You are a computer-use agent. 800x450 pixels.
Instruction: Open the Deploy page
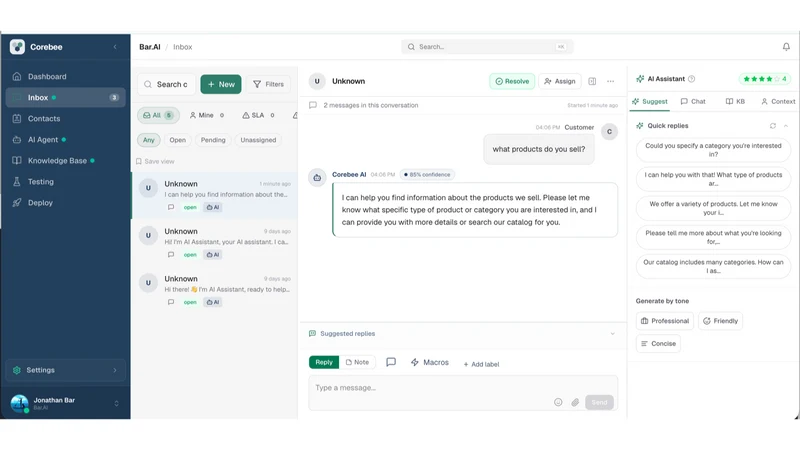click(x=65, y=203)
